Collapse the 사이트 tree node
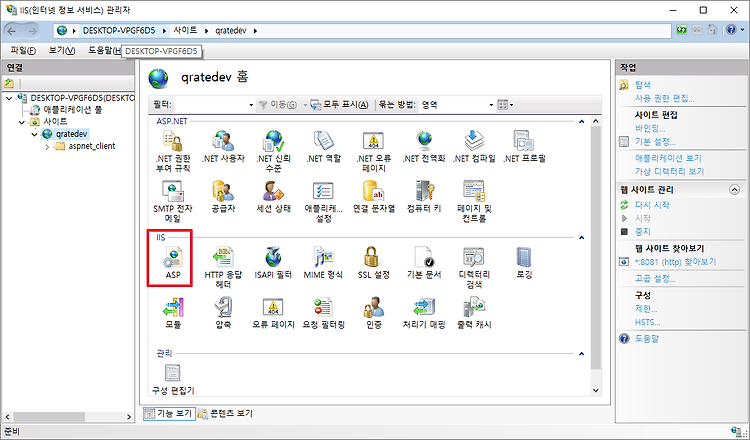The width and height of the screenshot is (750, 440). pos(22,122)
